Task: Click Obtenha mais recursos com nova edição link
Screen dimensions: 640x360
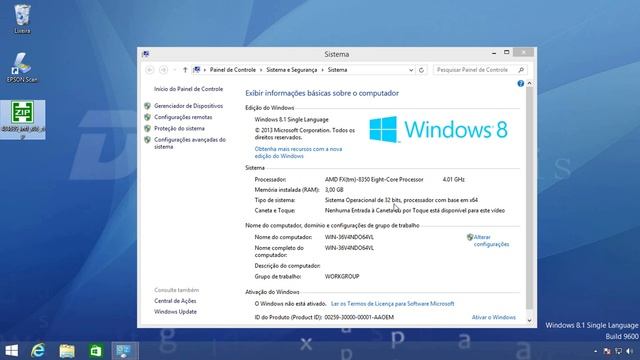Action: (298, 152)
